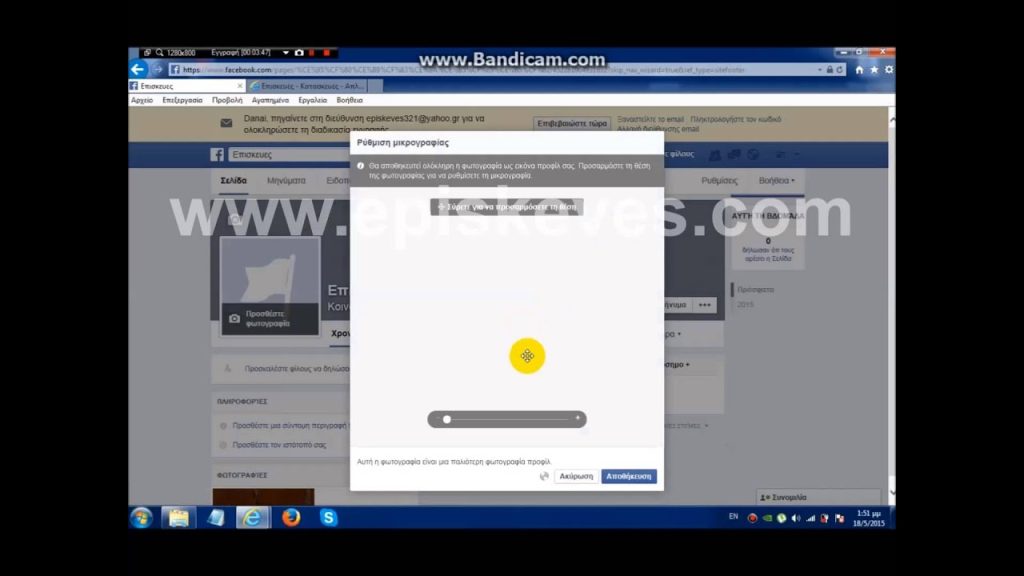Open Skype from the taskbar

click(328, 518)
